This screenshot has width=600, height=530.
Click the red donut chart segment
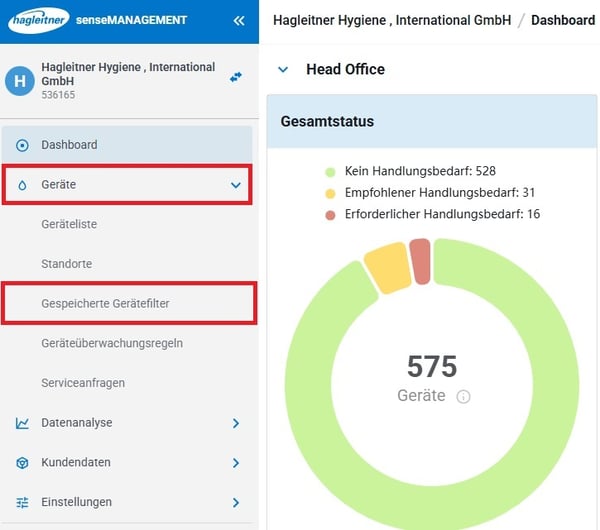(x=421, y=262)
